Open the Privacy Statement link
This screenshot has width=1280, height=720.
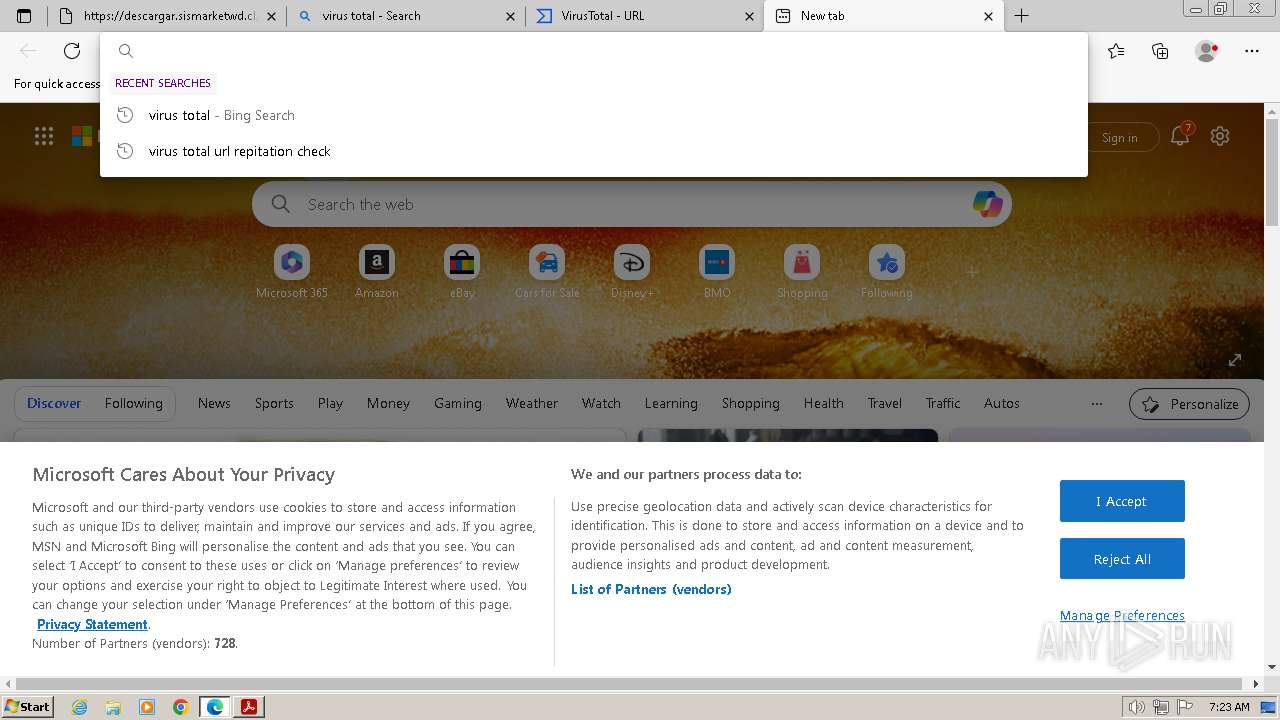click(92, 624)
